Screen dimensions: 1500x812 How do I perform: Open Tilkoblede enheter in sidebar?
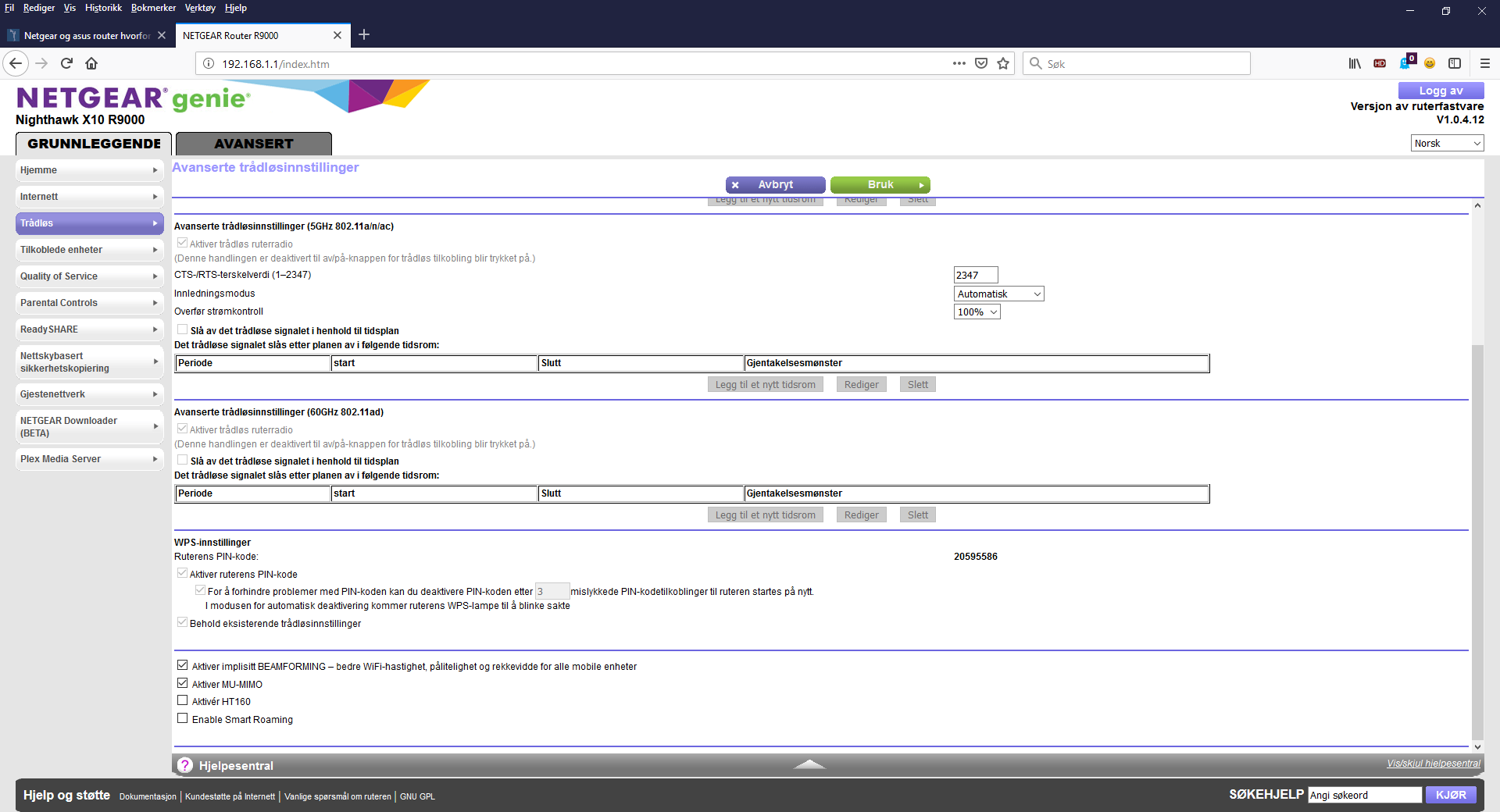[x=89, y=249]
